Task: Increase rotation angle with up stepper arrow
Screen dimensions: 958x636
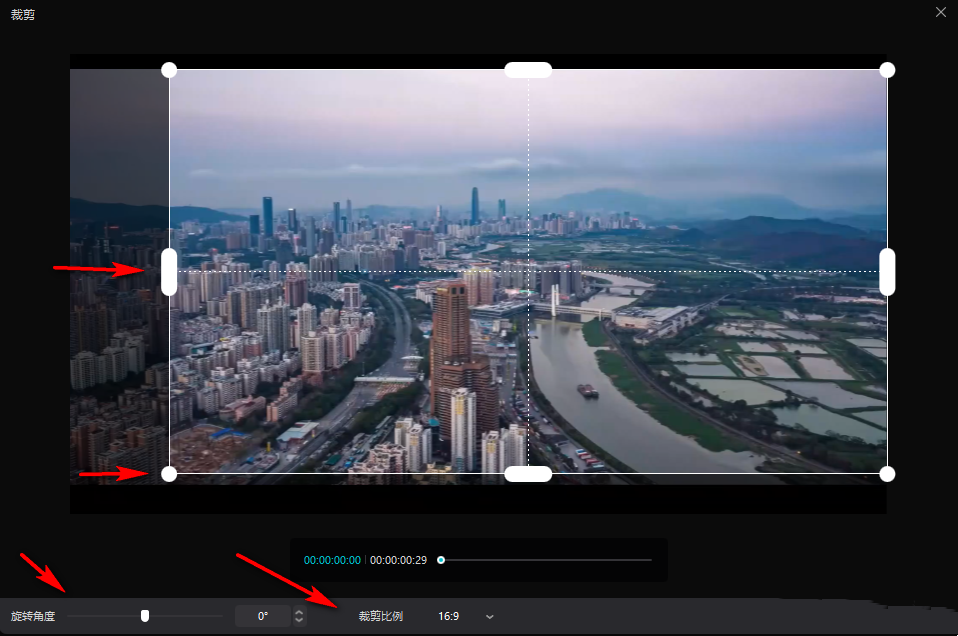Action: click(299, 612)
